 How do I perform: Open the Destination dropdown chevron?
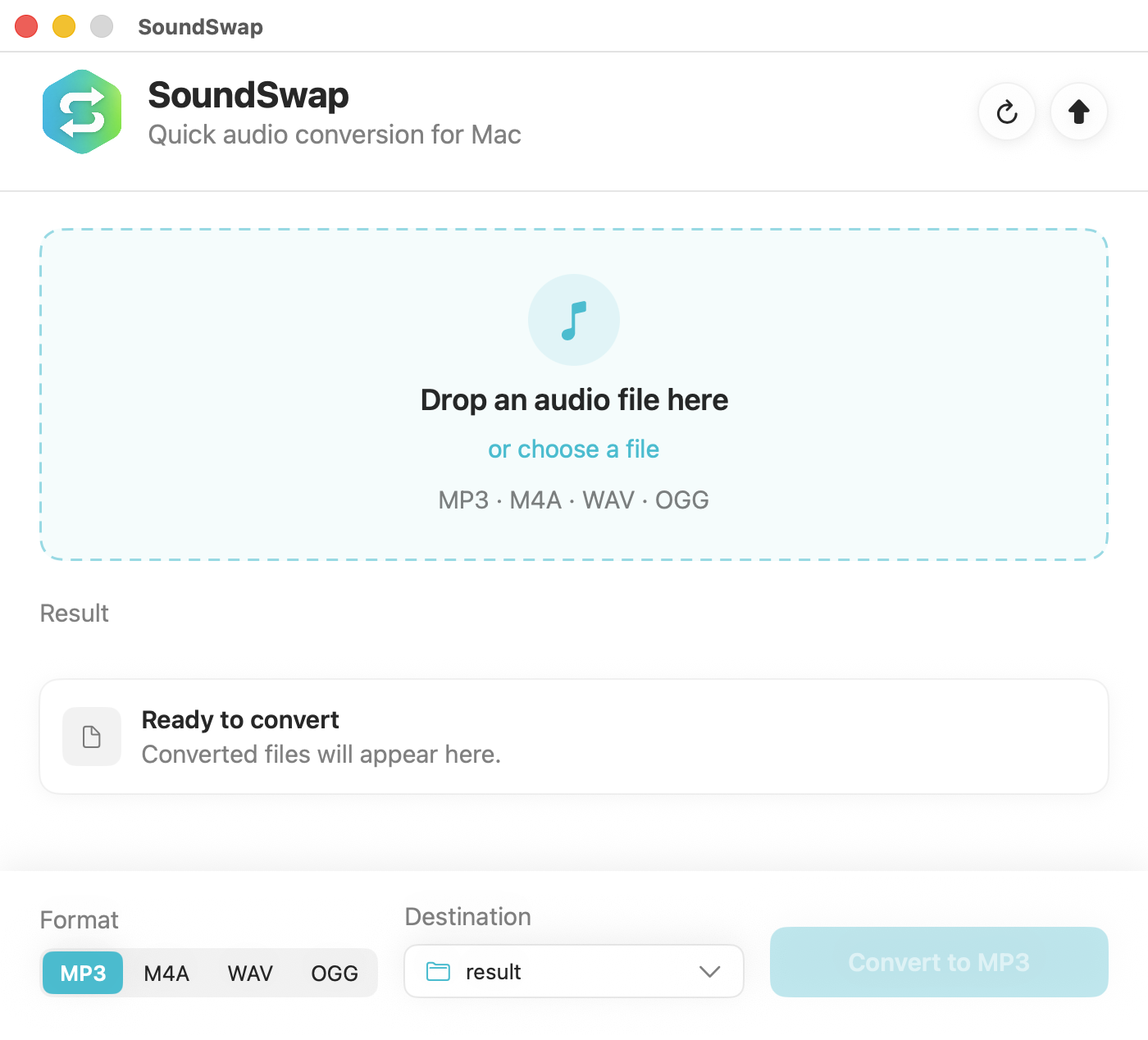coord(709,972)
